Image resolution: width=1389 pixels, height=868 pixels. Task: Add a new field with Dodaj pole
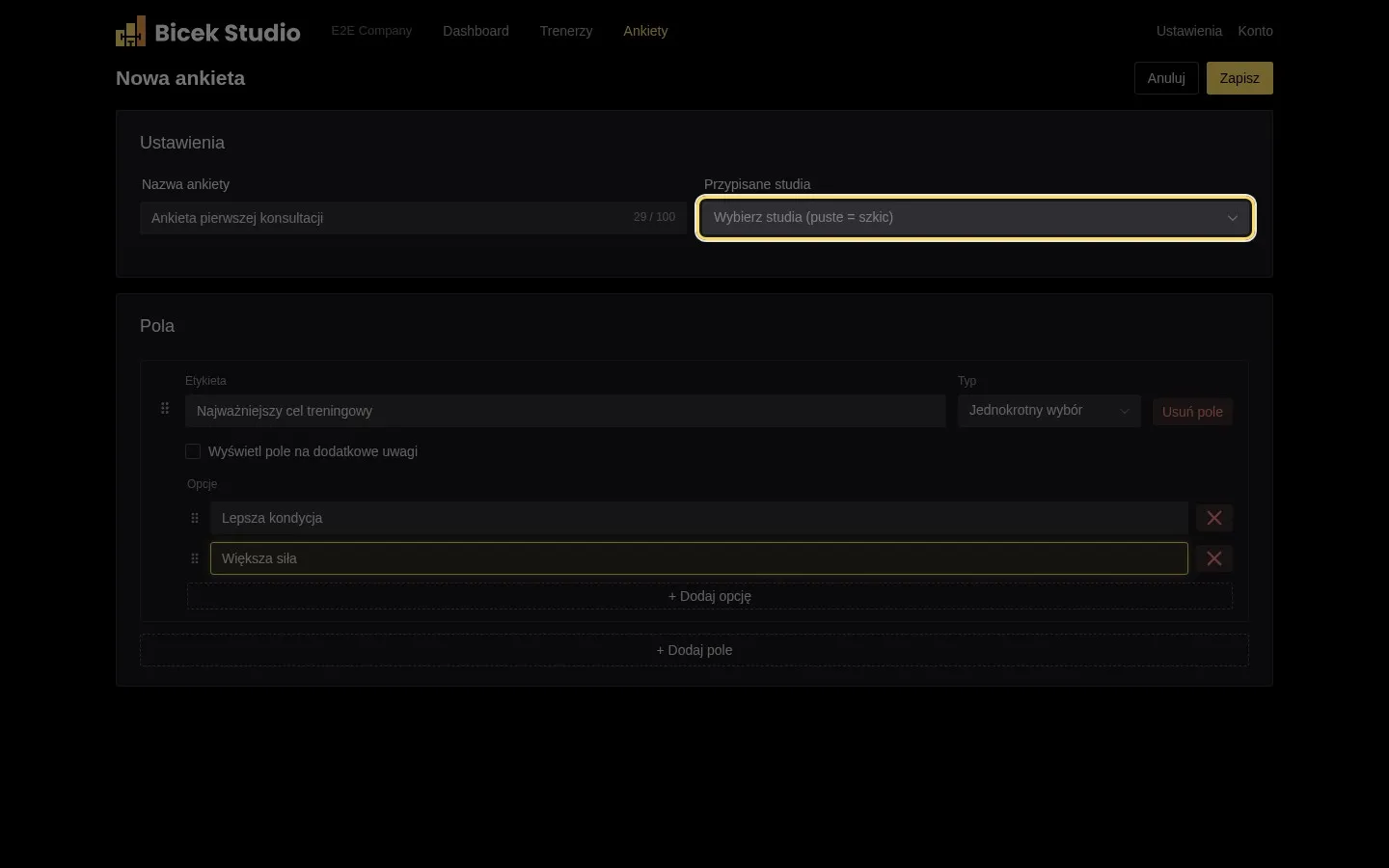point(694,650)
